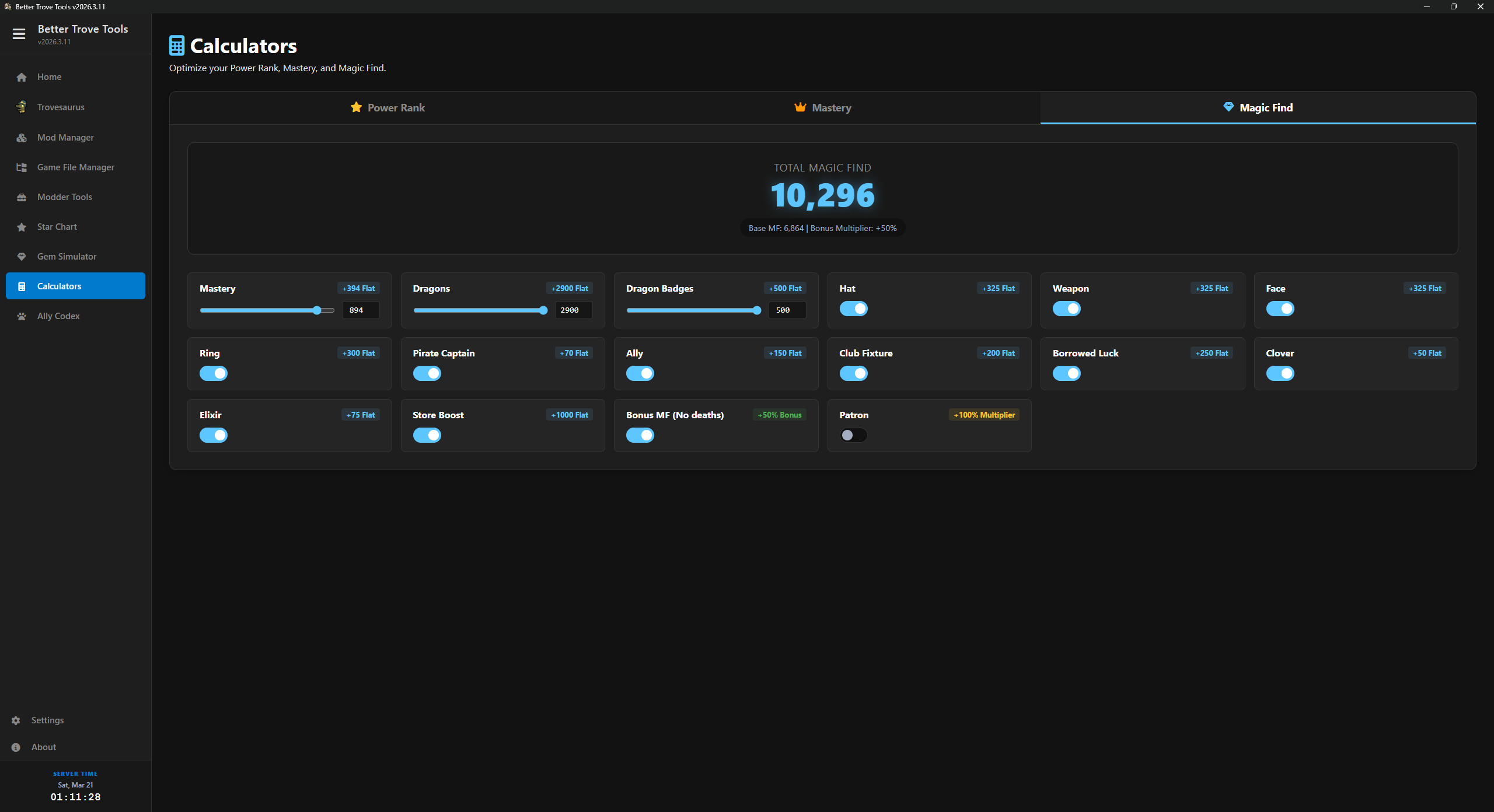The width and height of the screenshot is (1494, 812).
Task: Open Mod Manager via its icon
Action: point(22,138)
